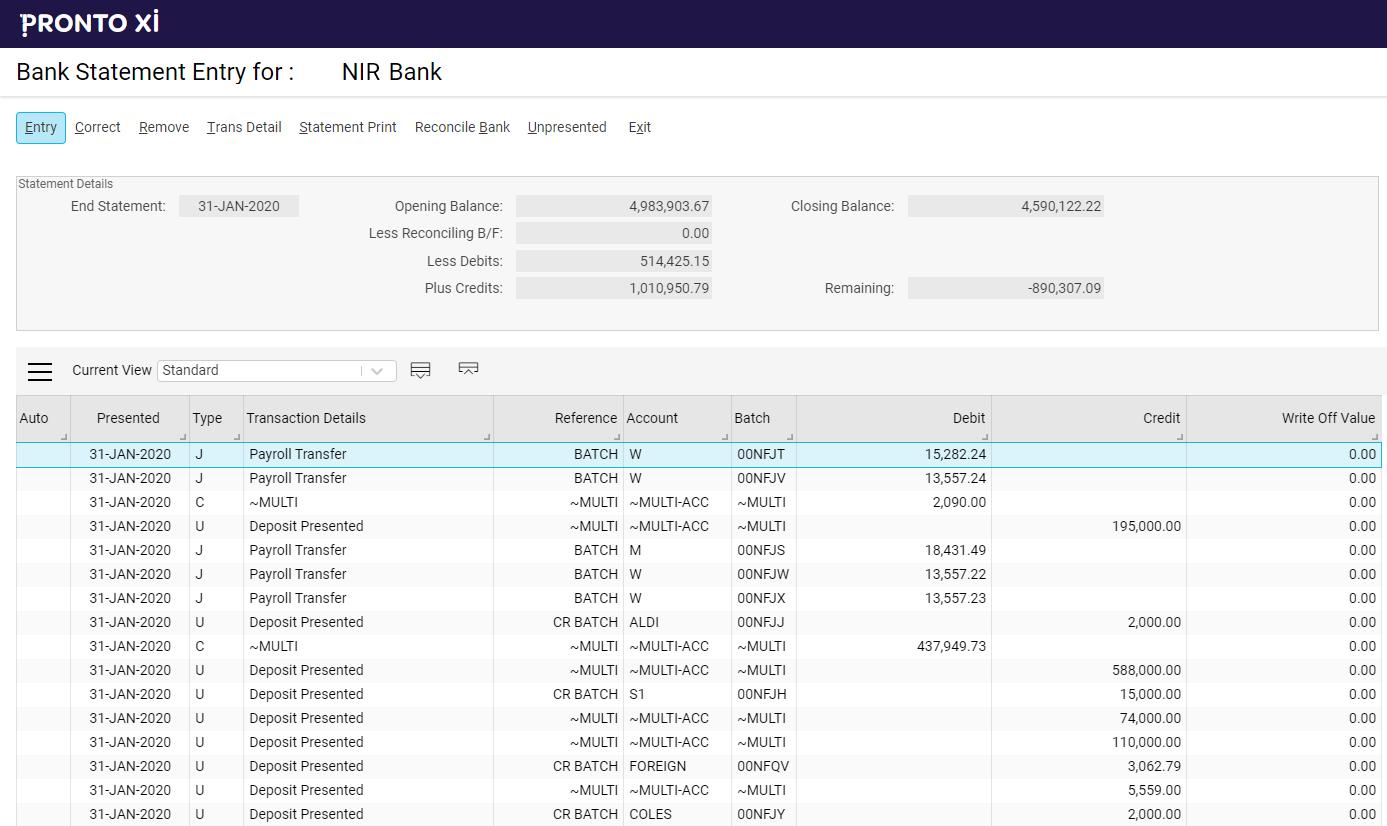Image resolution: width=1387 pixels, height=826 pixels.
Task: Open Trans Detail
Action: pos(243,127)
